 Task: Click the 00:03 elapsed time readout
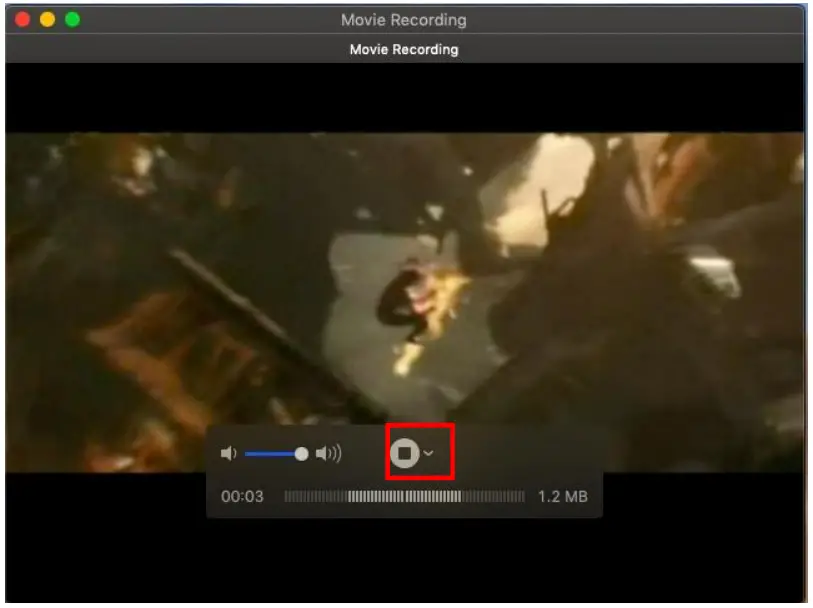point(242,497)
